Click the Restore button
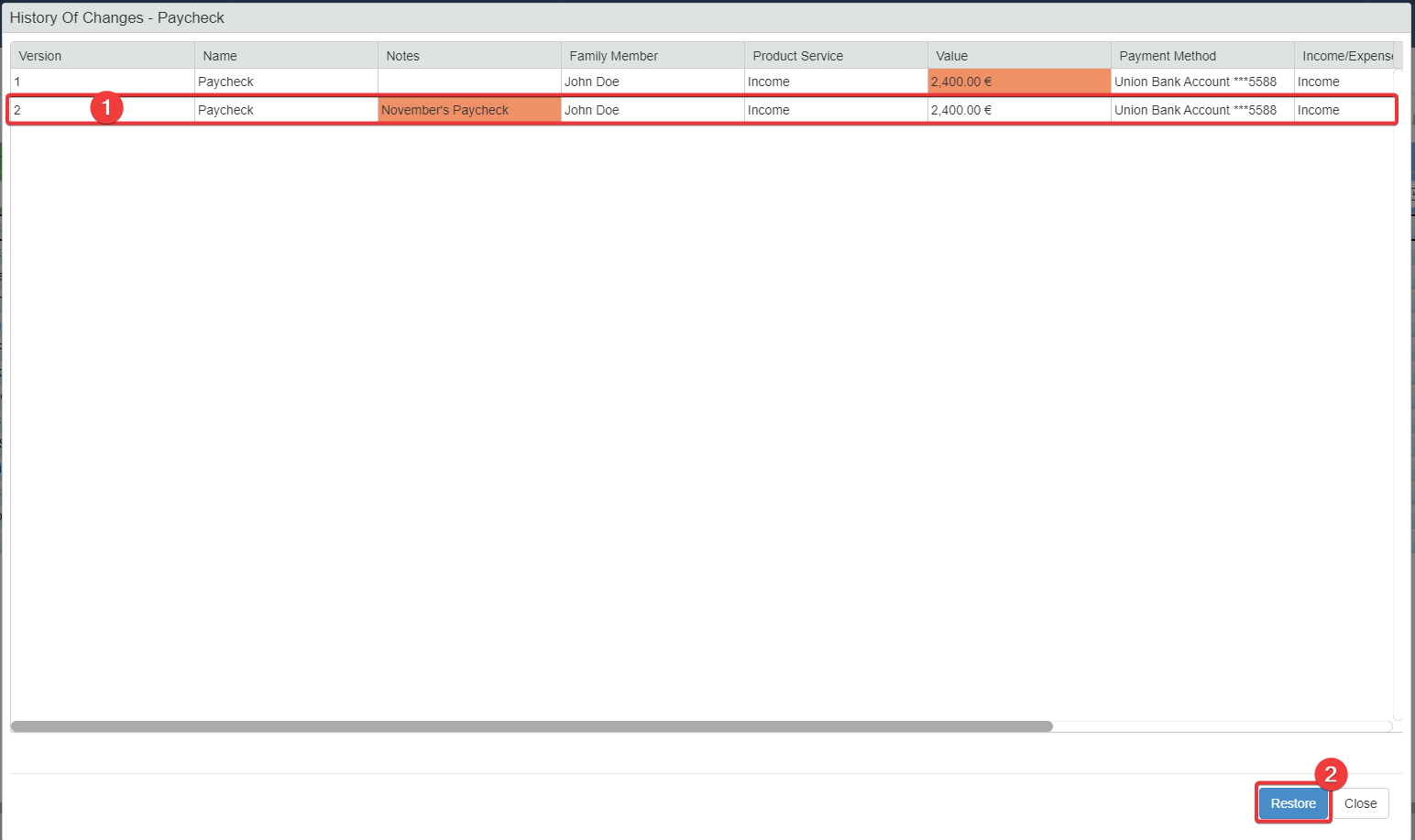 pos(1292,803)
